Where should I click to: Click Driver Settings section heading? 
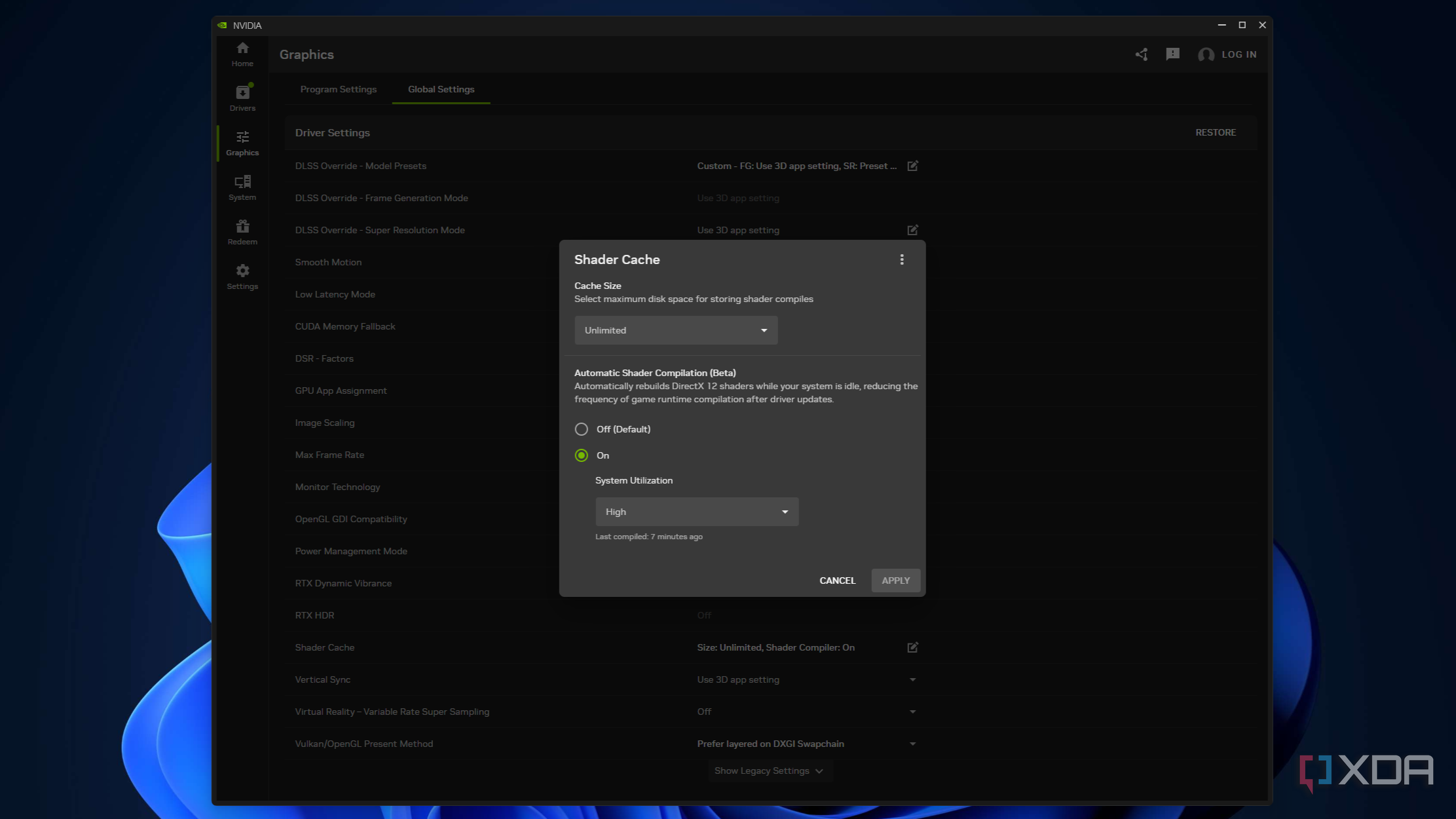[332, 132]
